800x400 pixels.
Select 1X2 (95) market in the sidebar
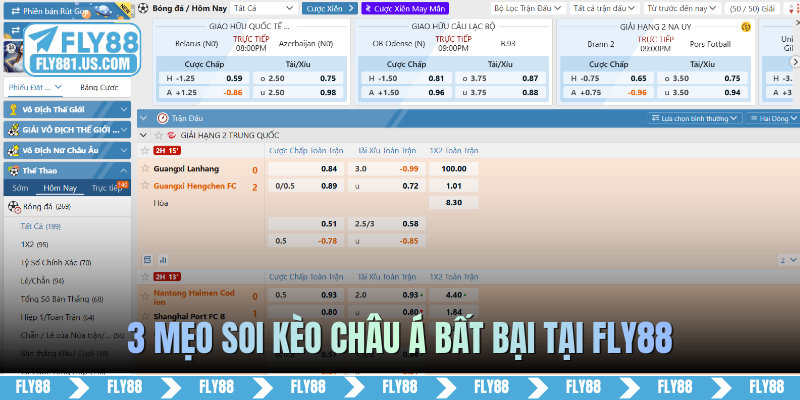point(35,244)
